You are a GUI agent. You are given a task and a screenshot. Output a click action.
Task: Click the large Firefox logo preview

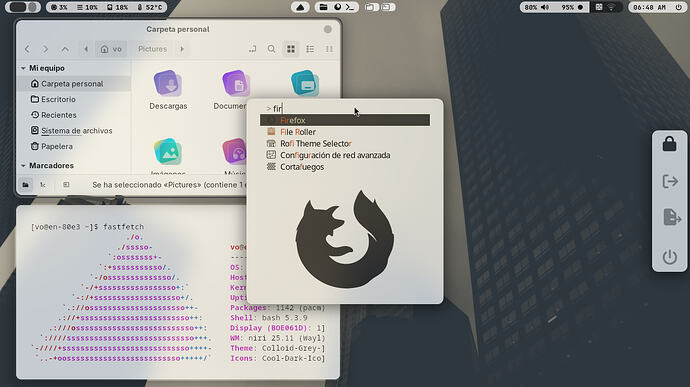click(345, 240)
